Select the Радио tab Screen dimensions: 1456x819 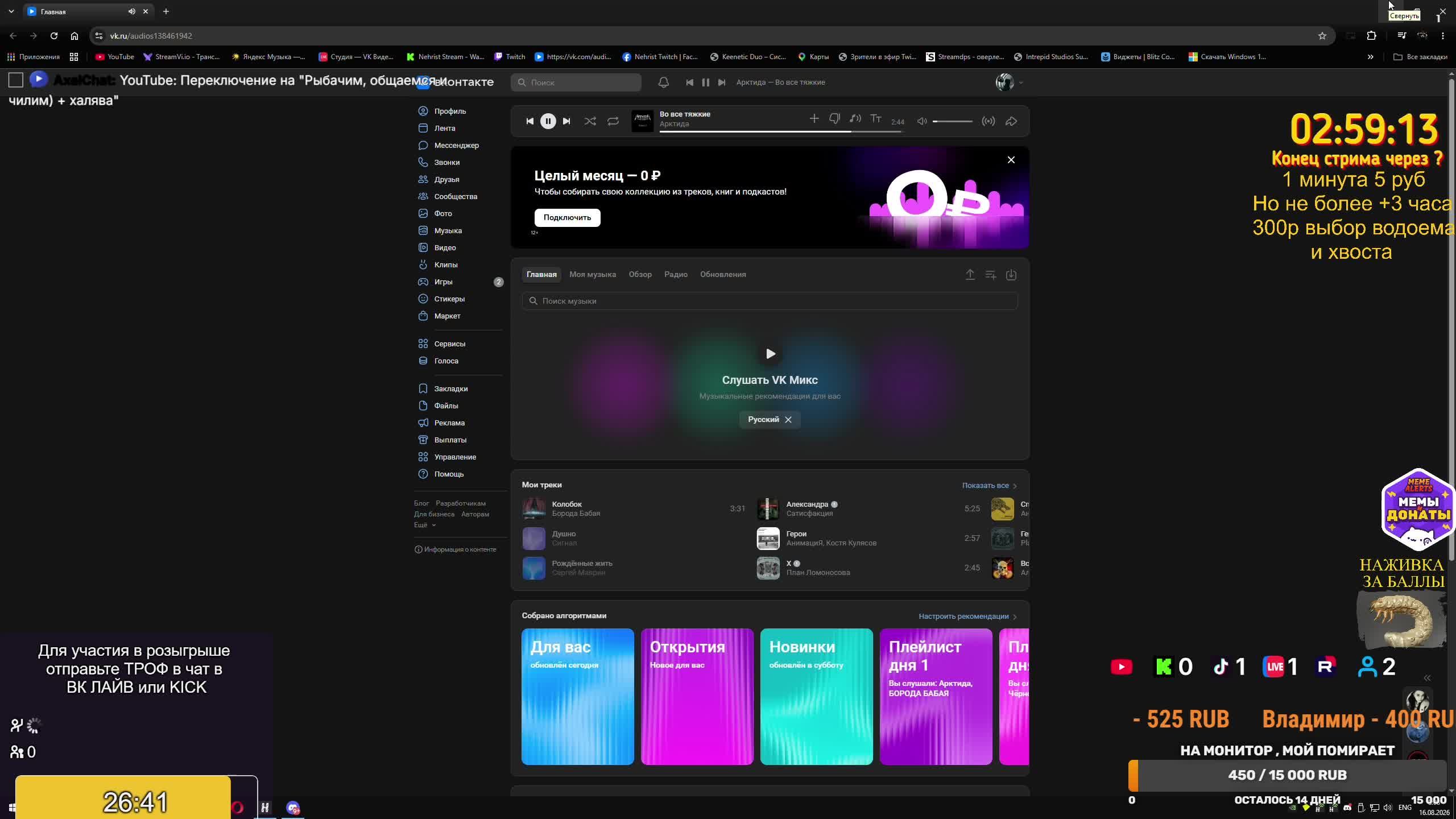tap(676, 274)
